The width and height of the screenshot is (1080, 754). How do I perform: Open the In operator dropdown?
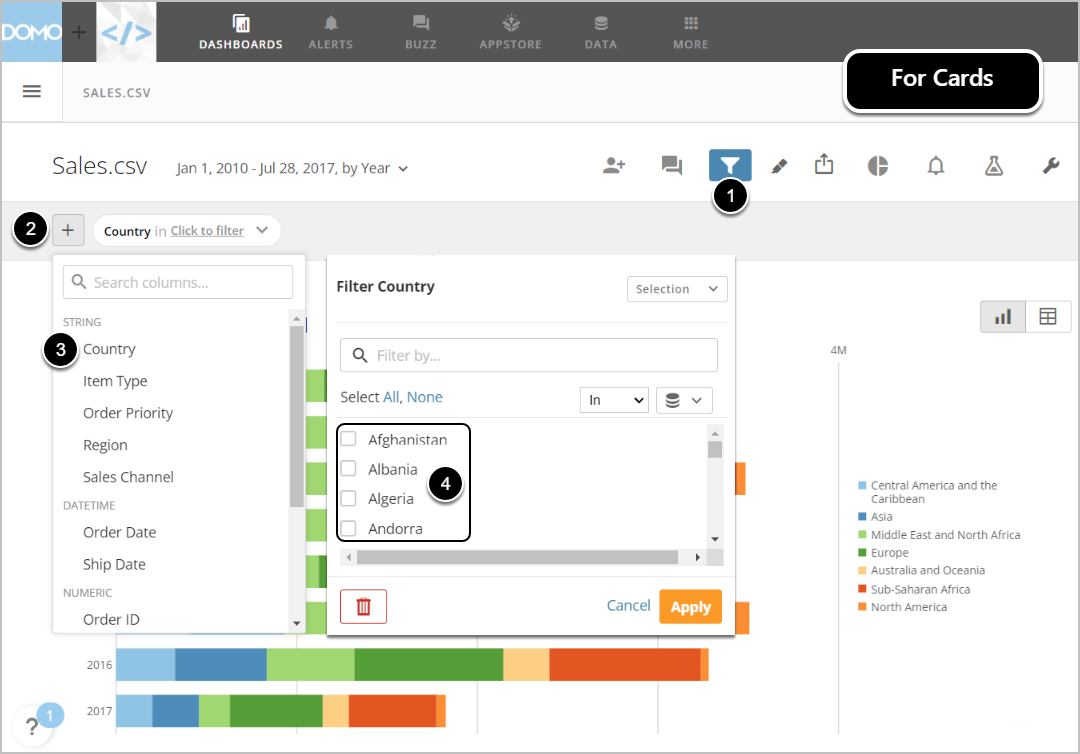pyautogui.click(x=614, y=400)
